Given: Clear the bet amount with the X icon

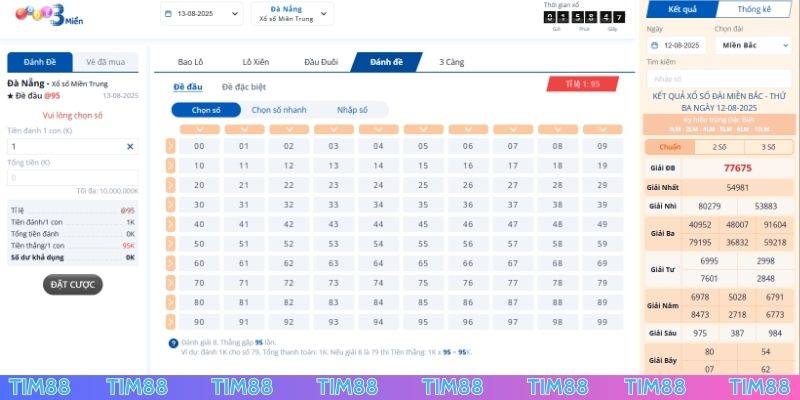Looking at the screenshot, I should 130,147.
